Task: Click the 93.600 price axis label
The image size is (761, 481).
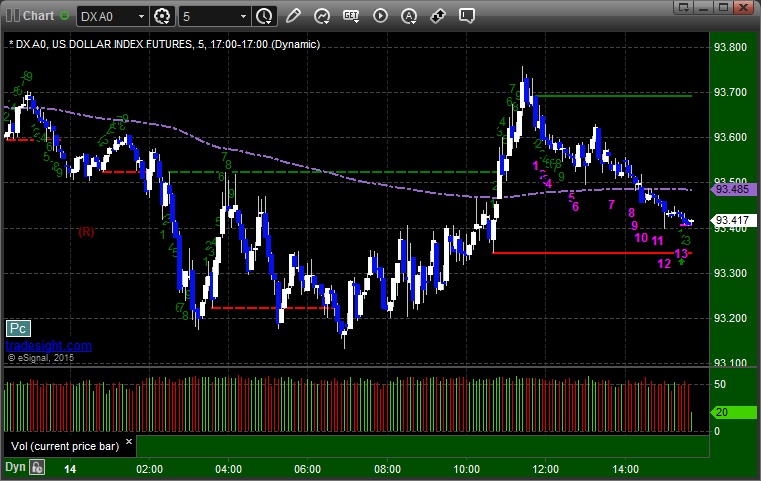Action: pyautogui.click(x=730, y=137)
